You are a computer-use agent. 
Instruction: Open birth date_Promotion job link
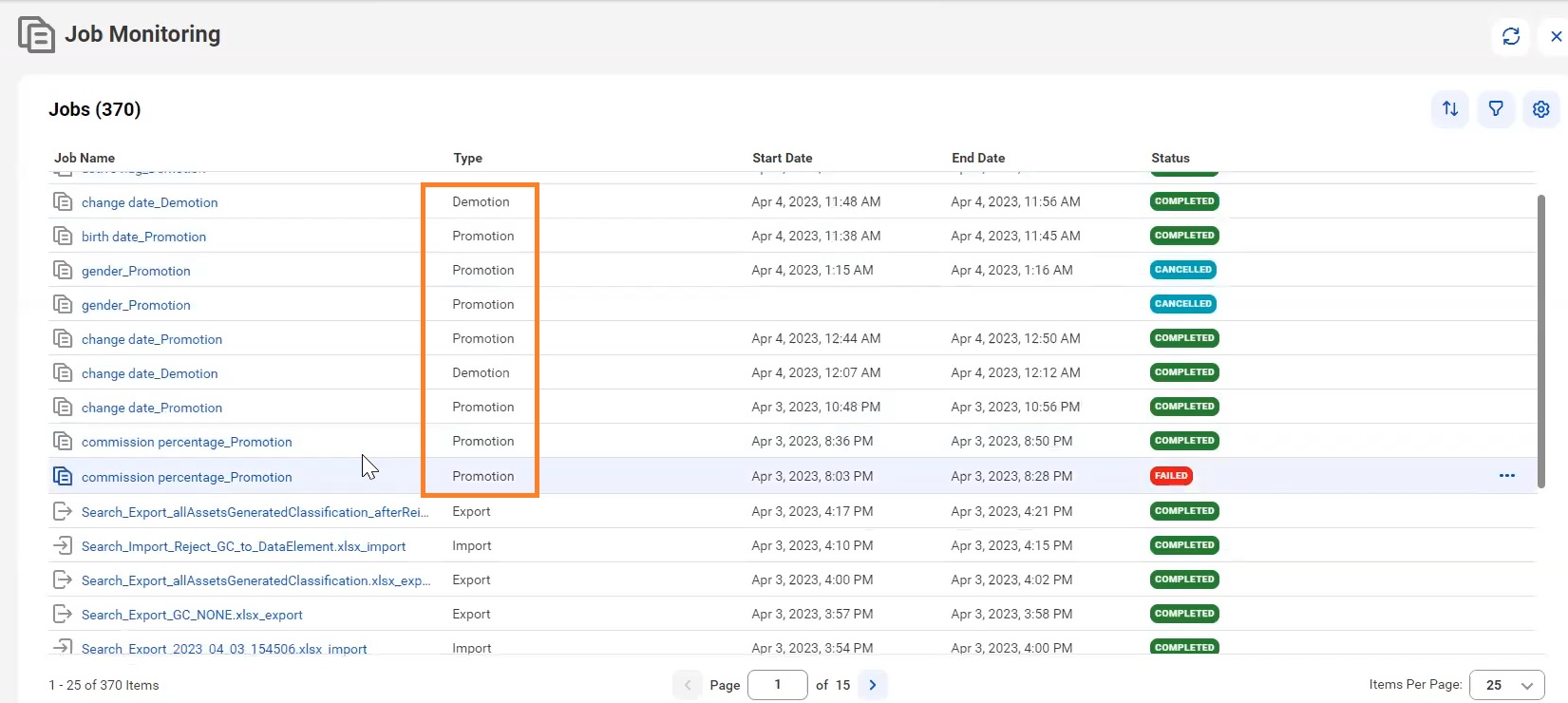point(143,237)
